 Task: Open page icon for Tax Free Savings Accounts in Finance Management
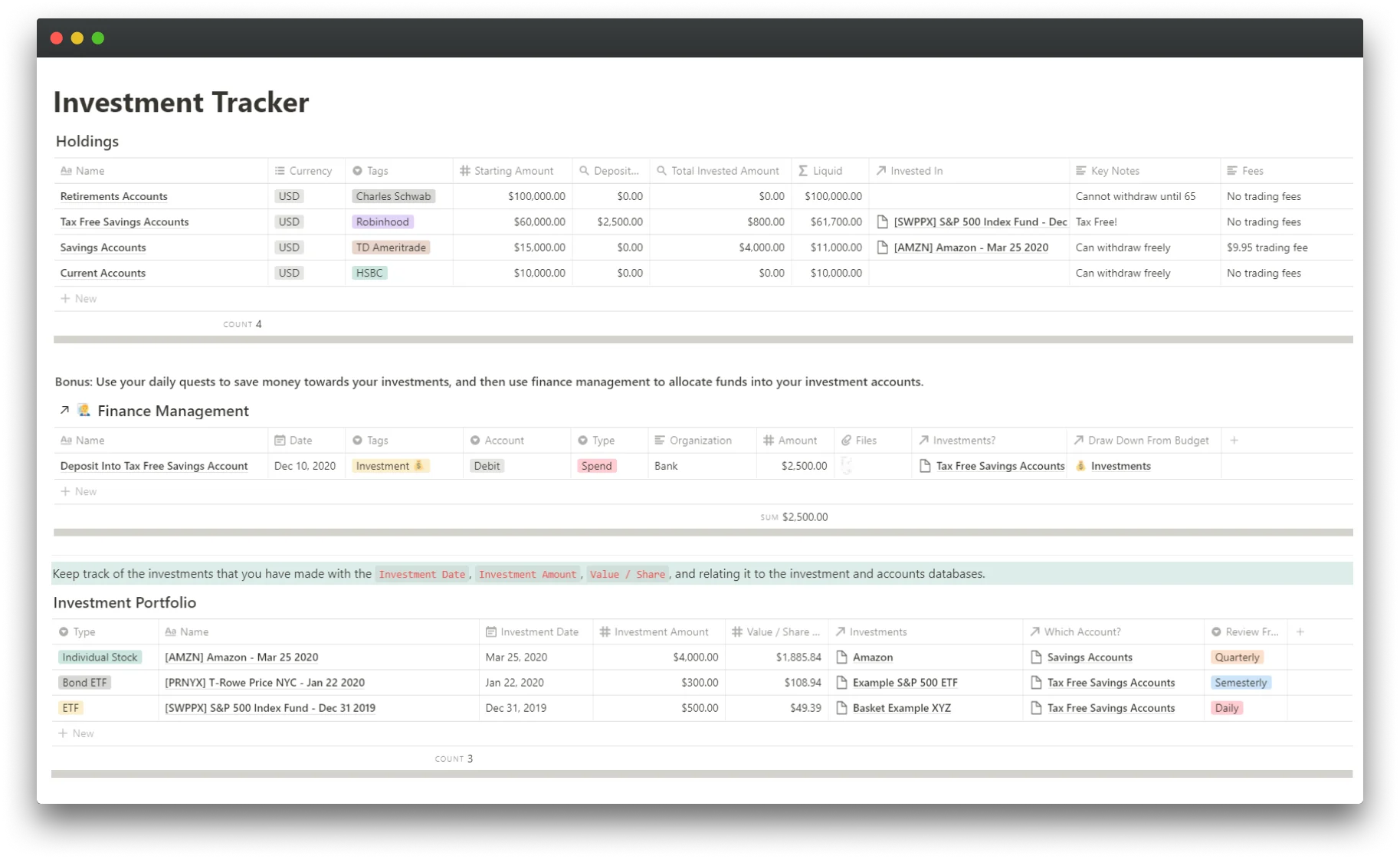pyautogui.click(x=925, y=466)
